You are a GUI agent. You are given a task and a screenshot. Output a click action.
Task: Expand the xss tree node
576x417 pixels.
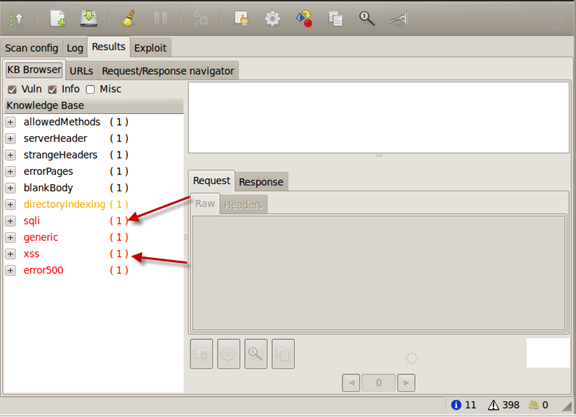pyautogui.click(x=10, y=254)
